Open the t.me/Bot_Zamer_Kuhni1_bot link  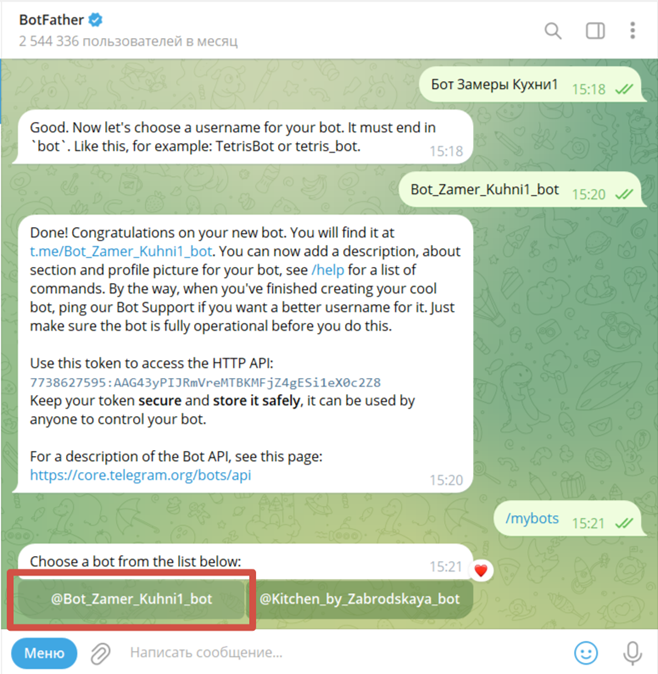click(x=121, y=251)
